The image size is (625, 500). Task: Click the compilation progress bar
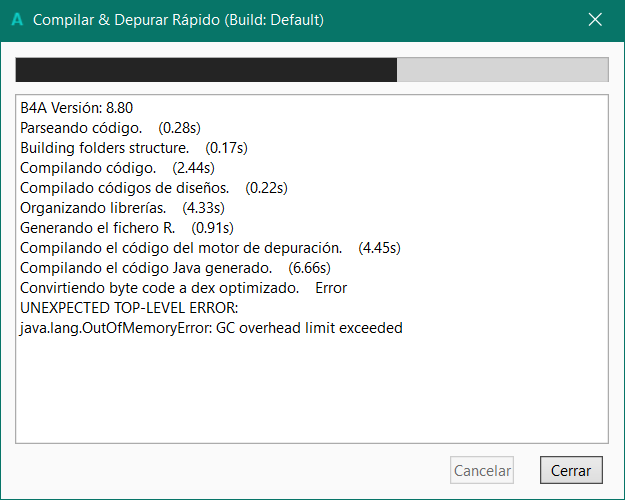coord(312,70)
